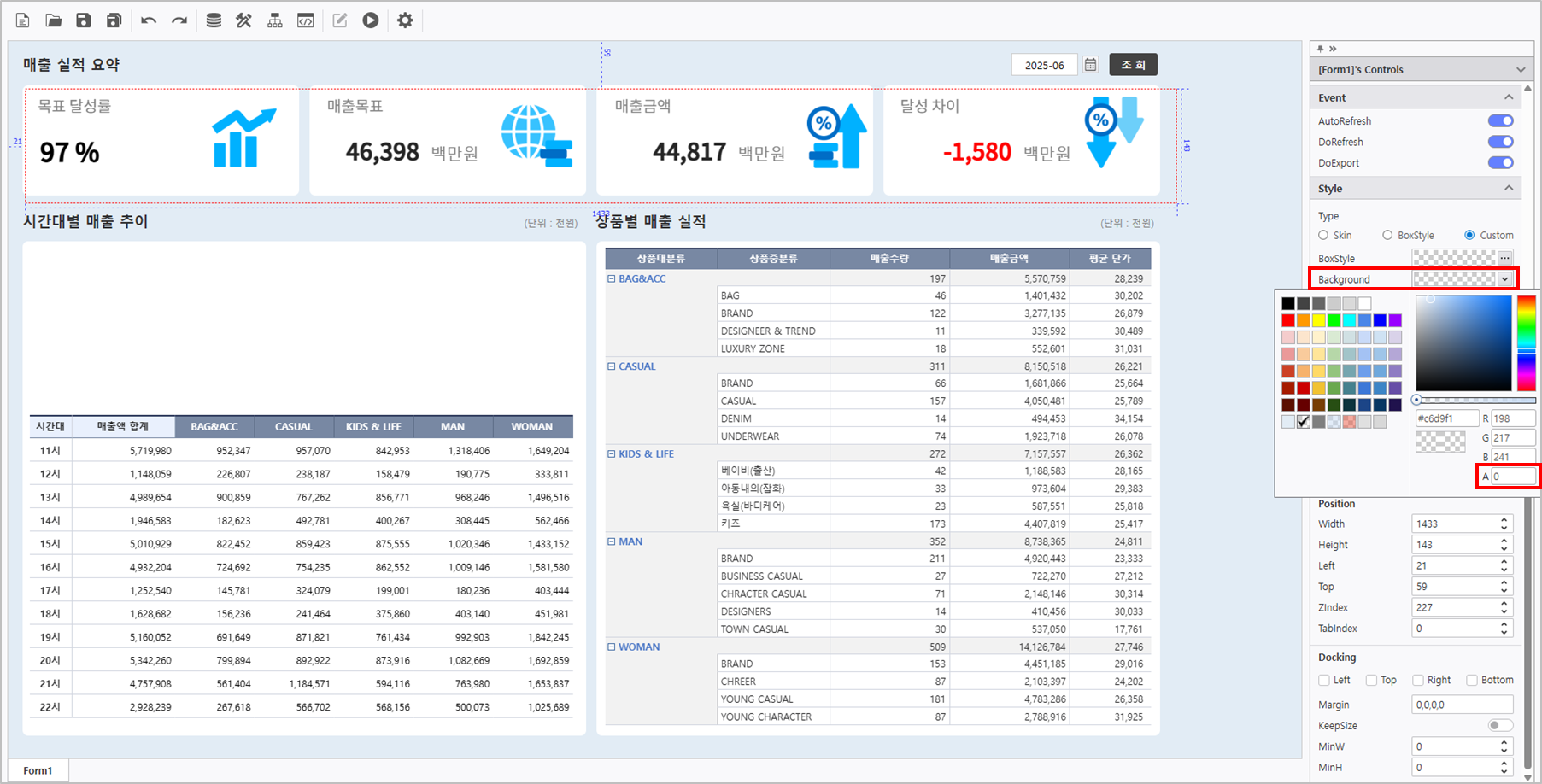Toggle the AutoRefresh switch
Image resolution: width=1542 pixels, height=784 pixels.
tap(1500, 121)
